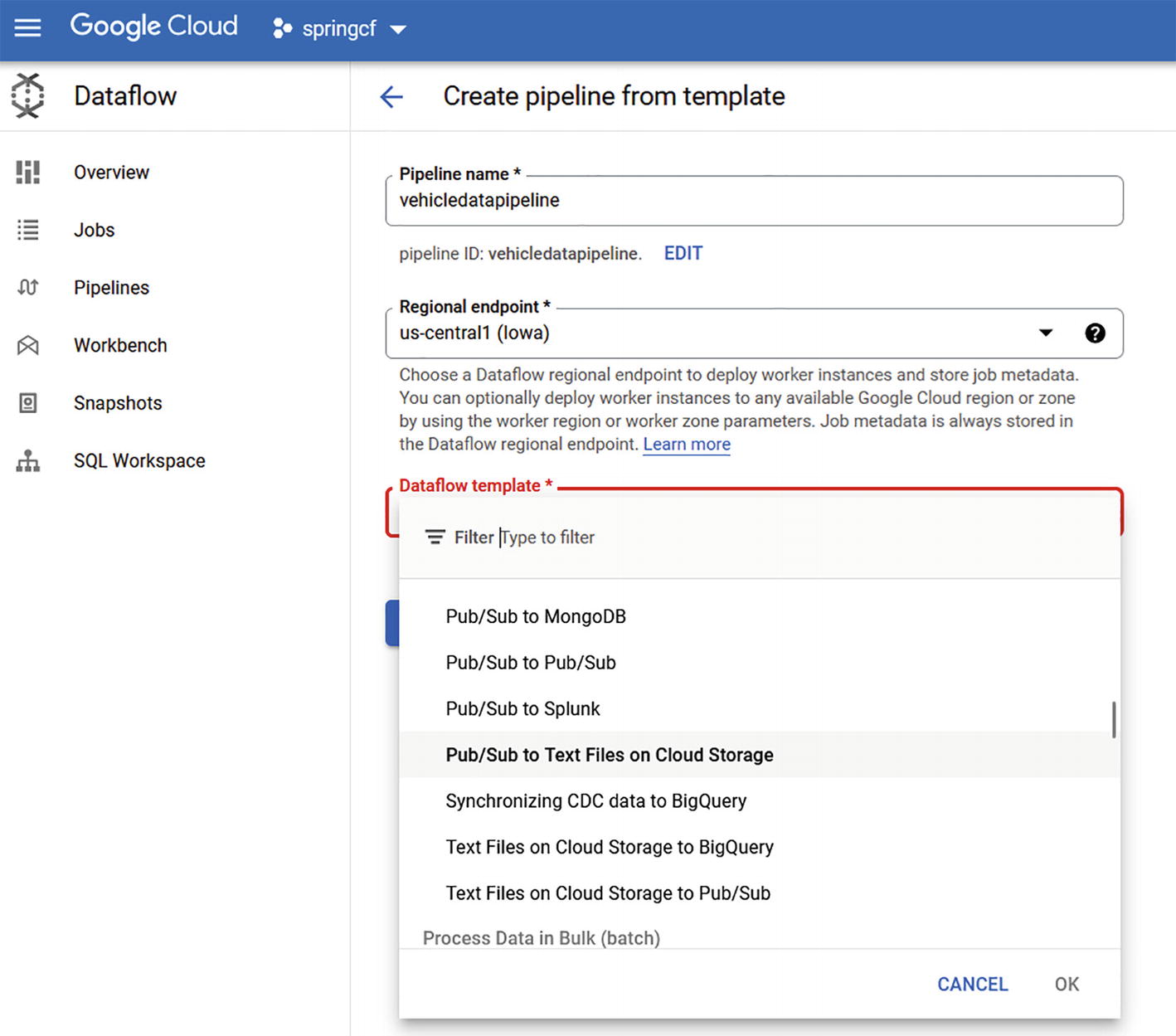Image resolution: width=1176 pixels, height=1036 pixels.
Task: Click the Workbench sidebar icon
Action: [x=27, y=345]
